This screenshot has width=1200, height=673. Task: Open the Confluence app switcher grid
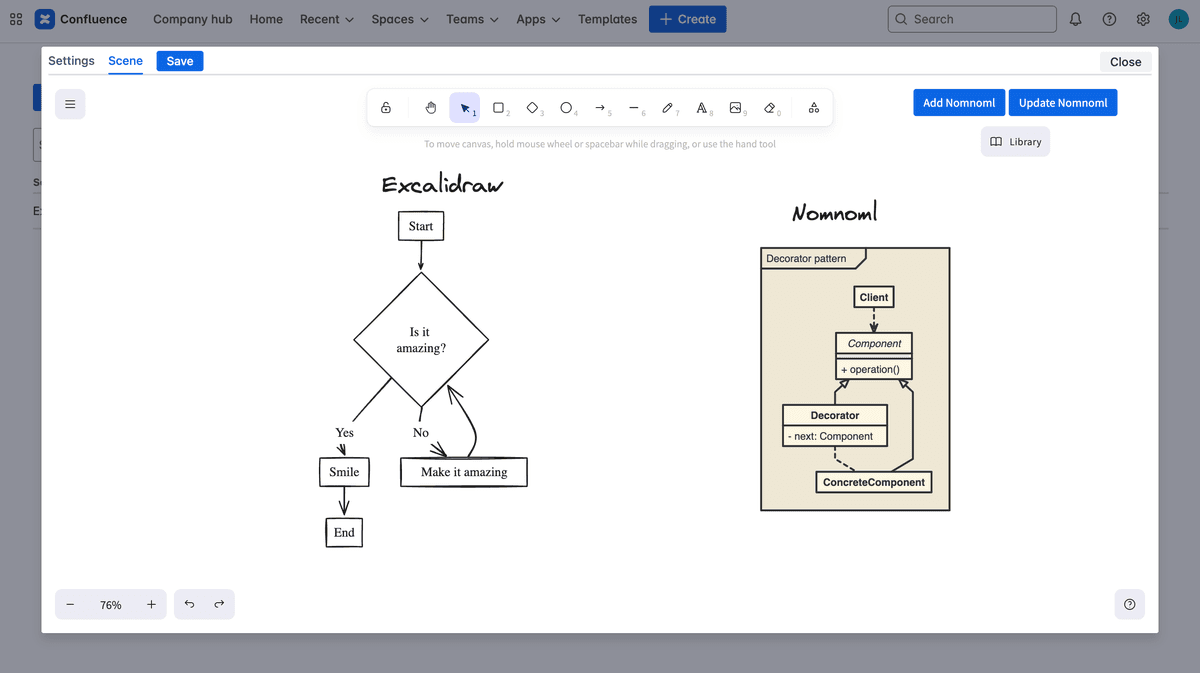(16, 19)
